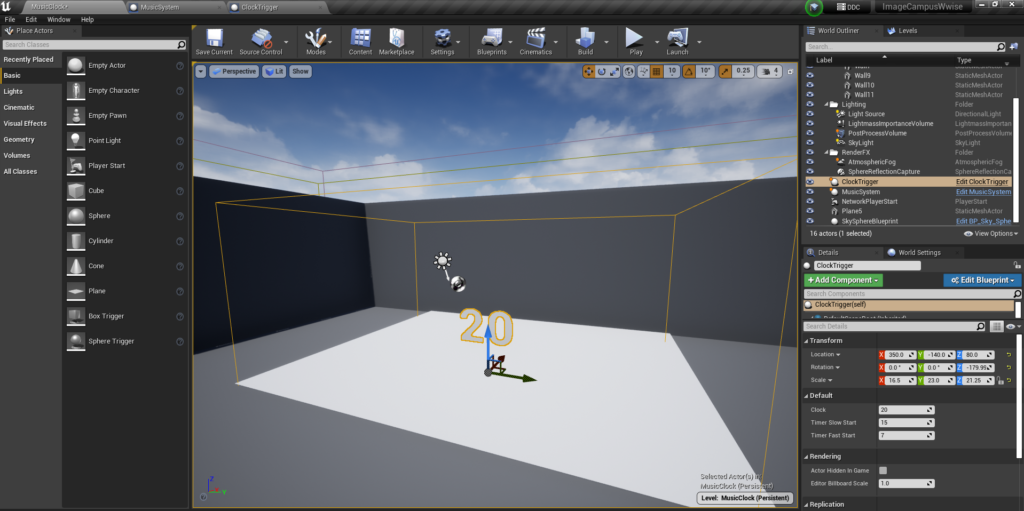1024x511 pixels.
Task: Click the green Add Component button
Action: [x=843, y=281]
